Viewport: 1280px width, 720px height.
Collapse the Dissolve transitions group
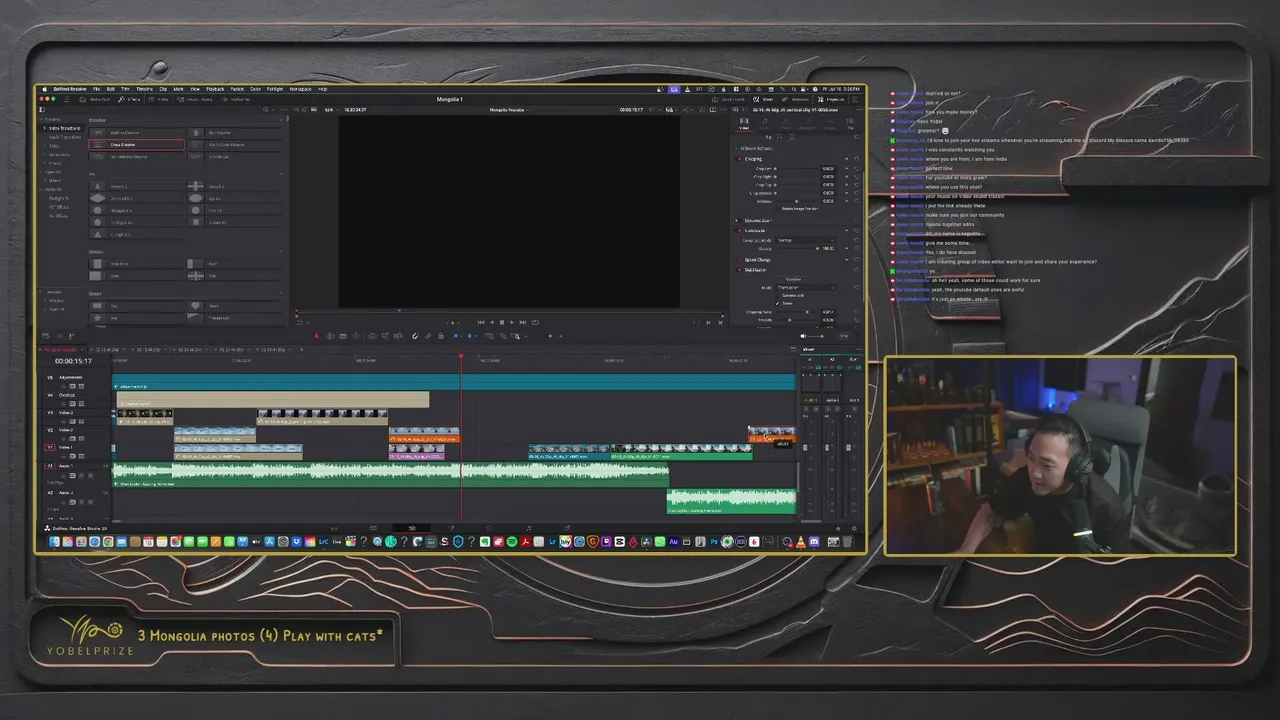tap(281, 120)
